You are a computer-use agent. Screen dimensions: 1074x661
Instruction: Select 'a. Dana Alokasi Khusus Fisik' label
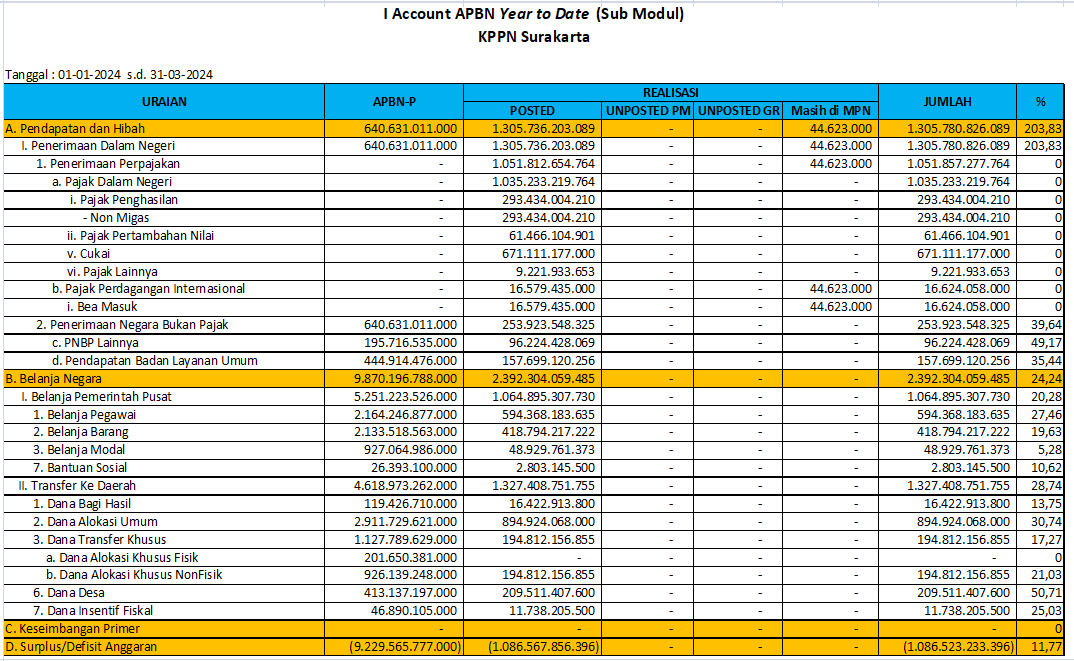point(122,558)
